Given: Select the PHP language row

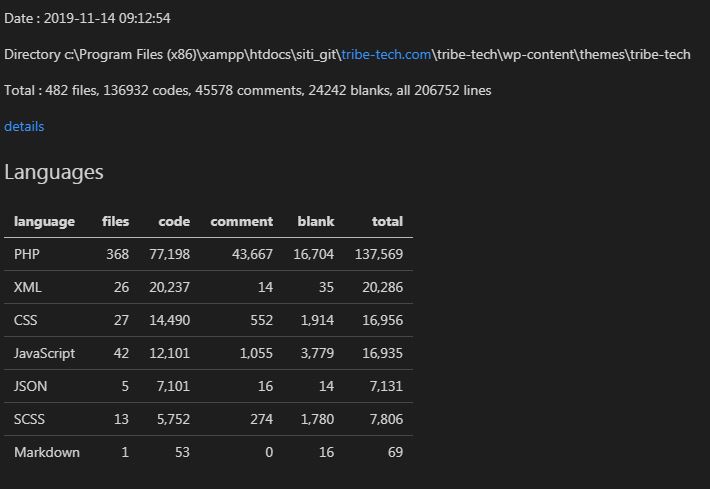Looking at the screenshot, I should point(208,254).
